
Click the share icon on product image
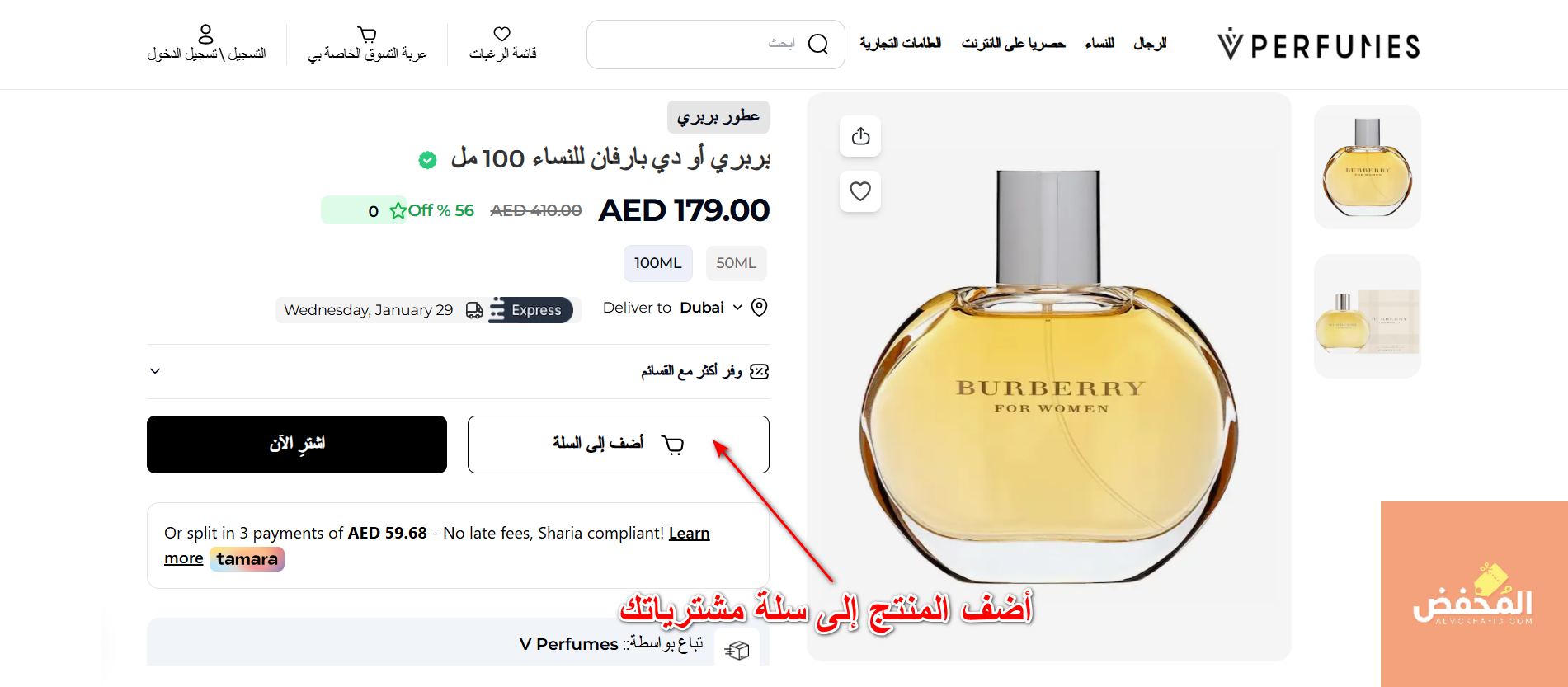[x=860, y=136]
